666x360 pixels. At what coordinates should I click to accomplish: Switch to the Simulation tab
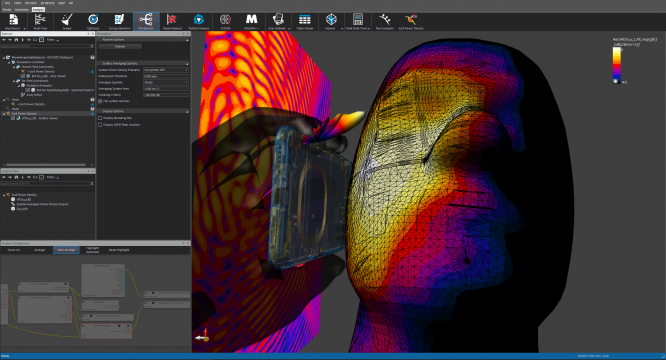coord(22,9)
